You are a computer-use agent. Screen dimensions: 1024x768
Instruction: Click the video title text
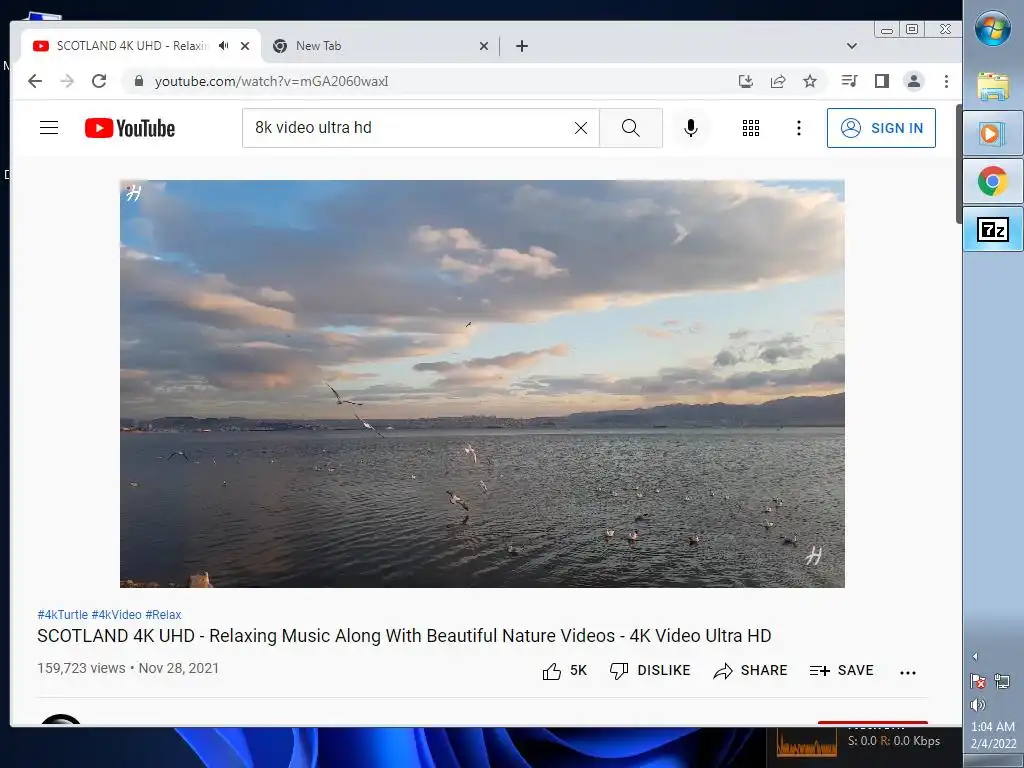point(404,636)
